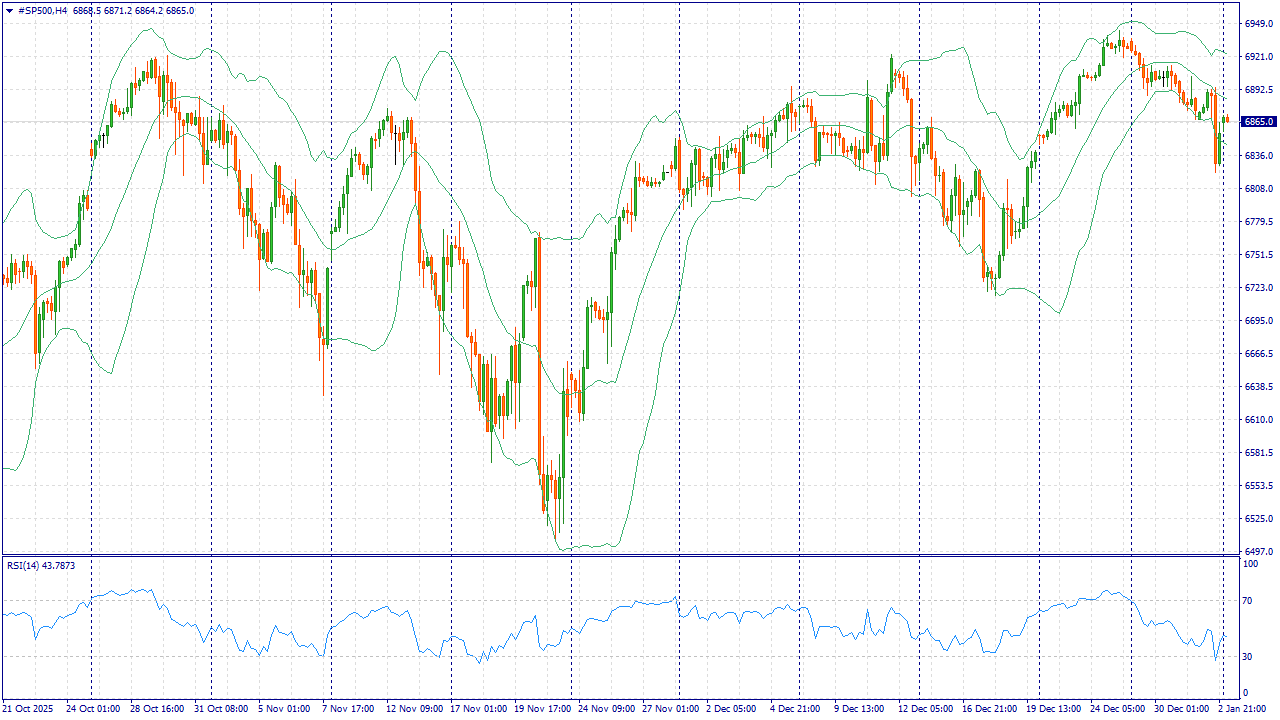The width and height of the screenshot is (1280, 720).
Task: Click the 19 Nov 17:00 time label
Action: (543, 708)
